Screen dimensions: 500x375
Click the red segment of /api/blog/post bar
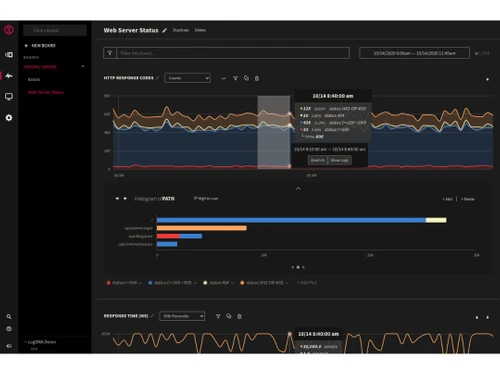pyautogui.click(x=168, y=236)
